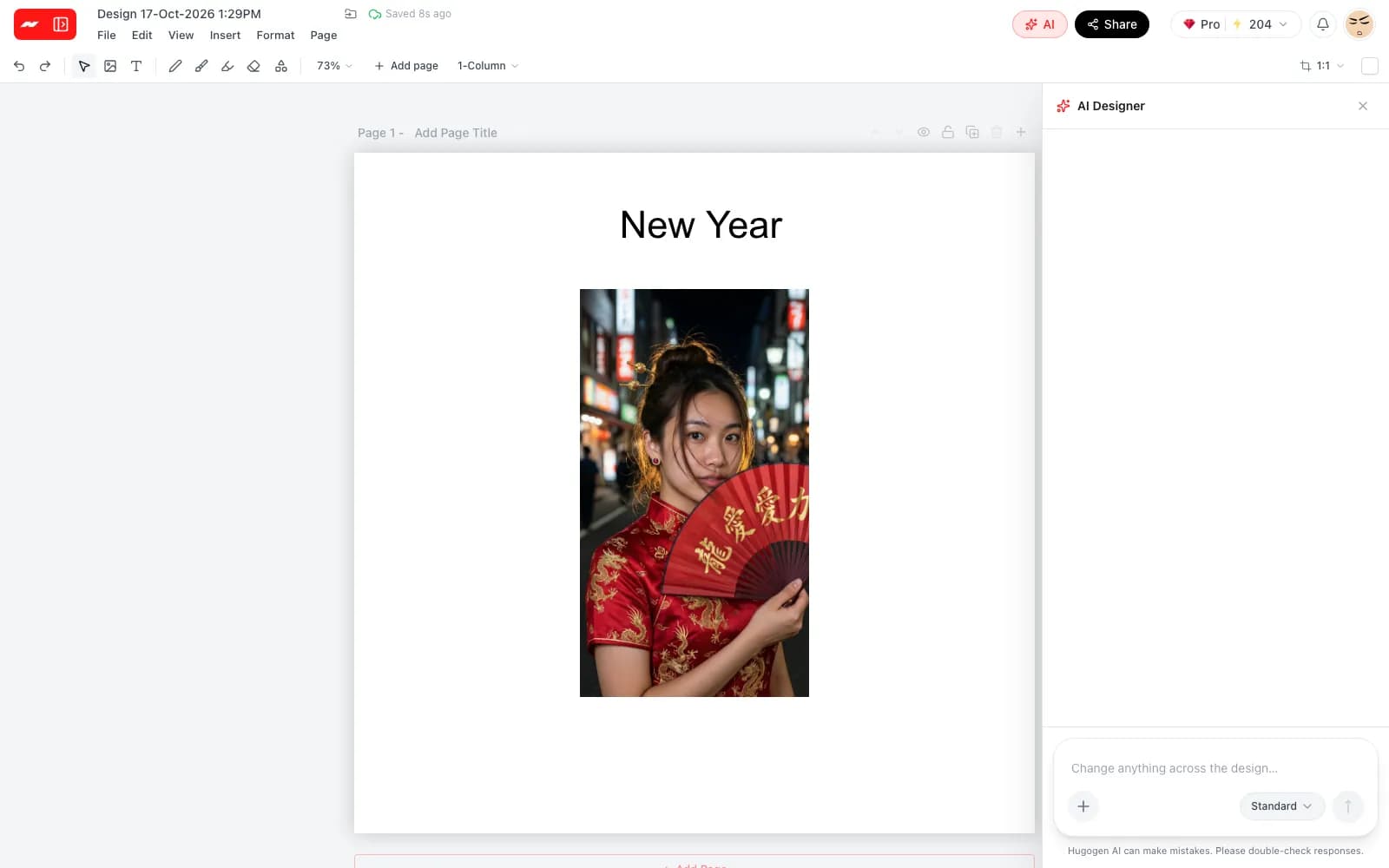1389x868 pixels.
Task: Click the plus attachment button in AI prompt
Action: 1083,806
